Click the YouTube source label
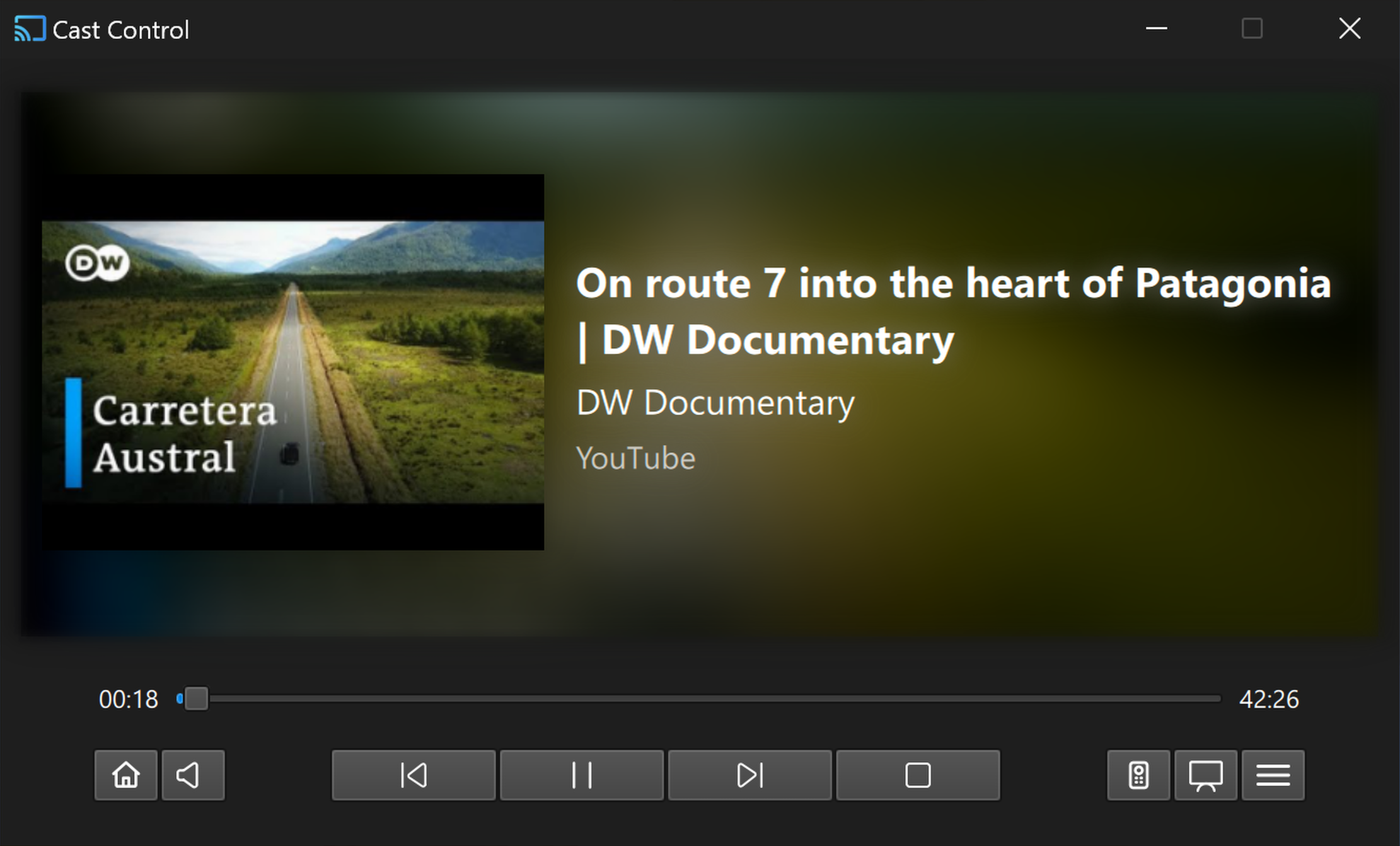Screen dimensions: 1400x846 point(635,458)
